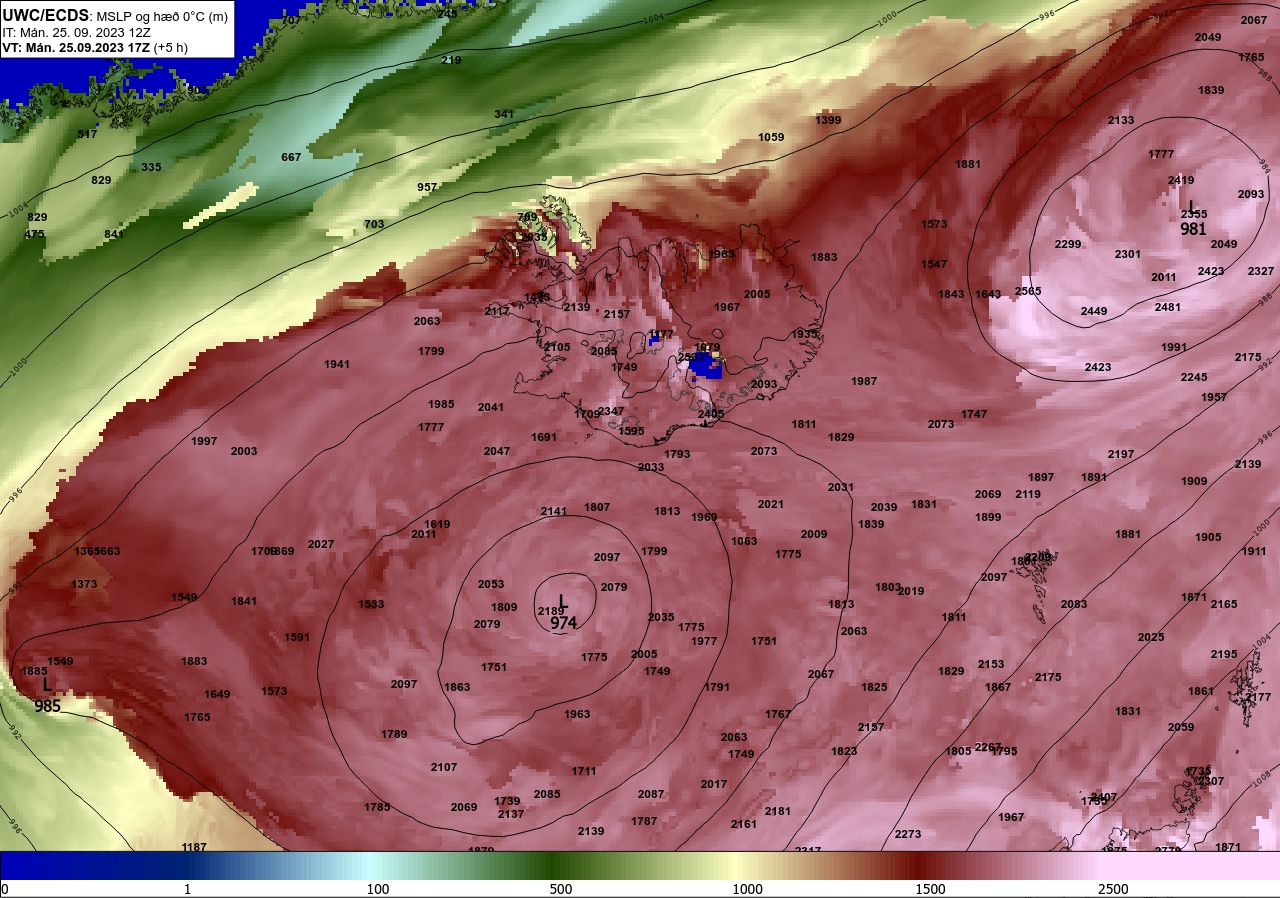Click the 974 low pressure value
This screenshot has height=898, width=1280.
point(564,622)
